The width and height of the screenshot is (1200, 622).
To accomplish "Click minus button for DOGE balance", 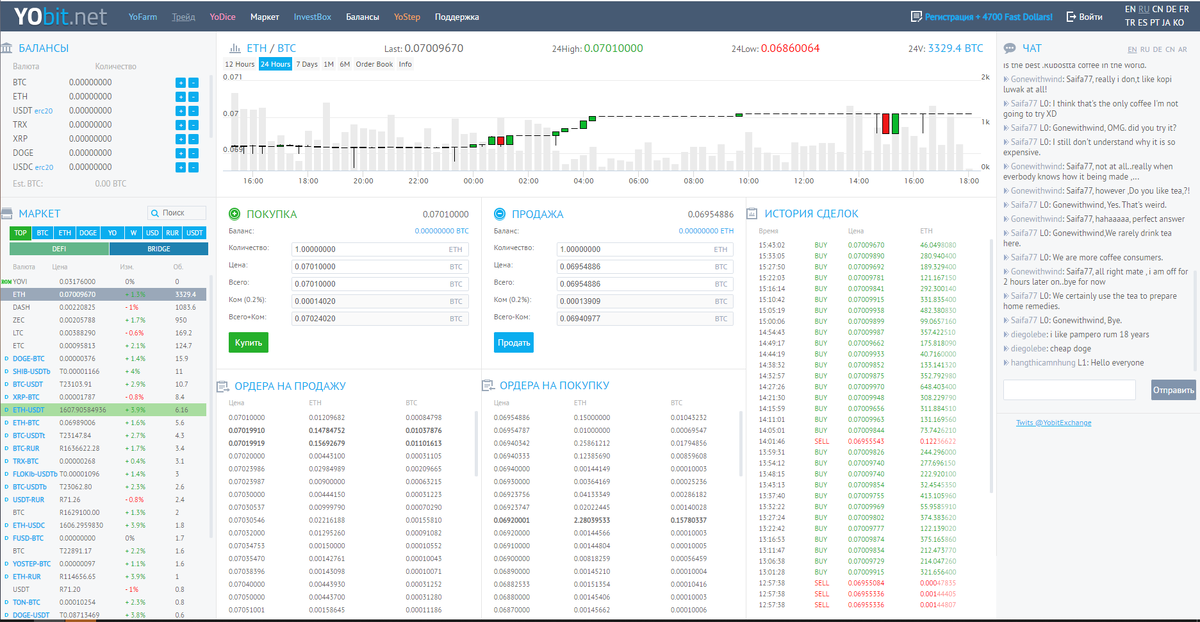I will pos(193,153).
